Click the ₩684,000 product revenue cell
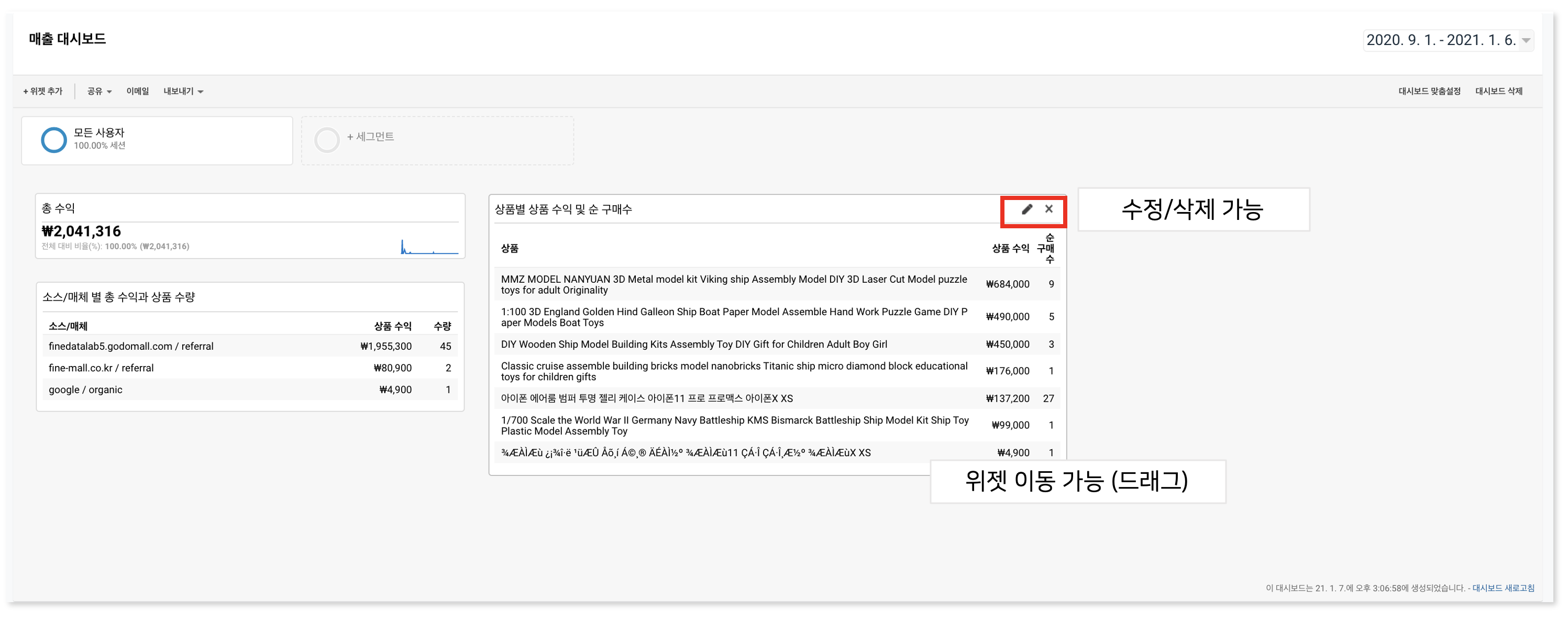Viewport: 1568px width, 621px height. coord(1008,284)
